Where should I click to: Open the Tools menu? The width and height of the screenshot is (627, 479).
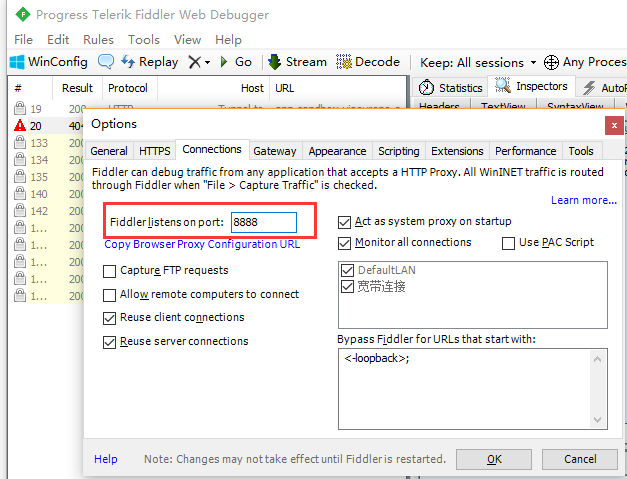tap(144, 40)
